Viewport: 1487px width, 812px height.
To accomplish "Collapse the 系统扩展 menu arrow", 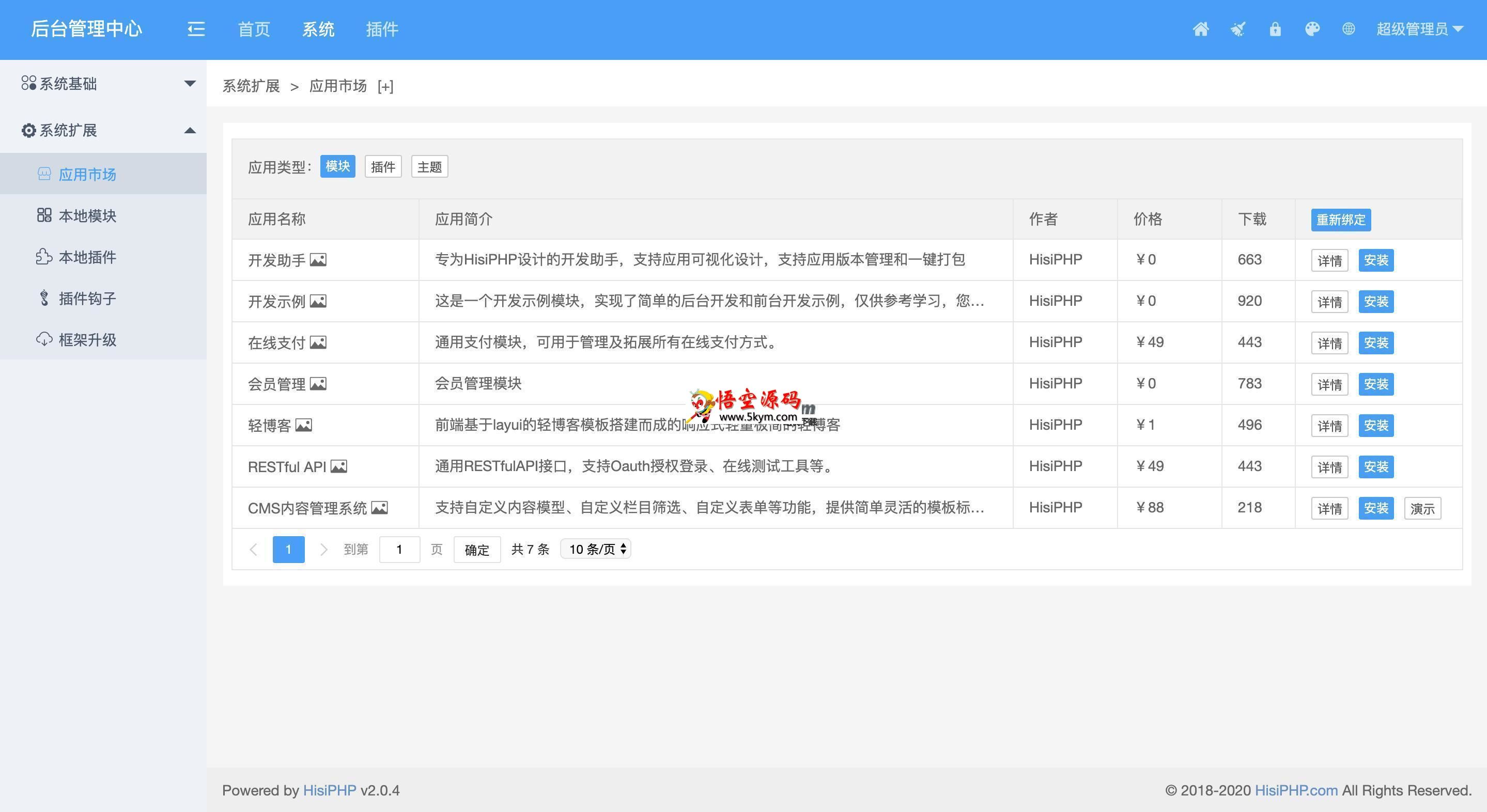I will tap(190, 131).
